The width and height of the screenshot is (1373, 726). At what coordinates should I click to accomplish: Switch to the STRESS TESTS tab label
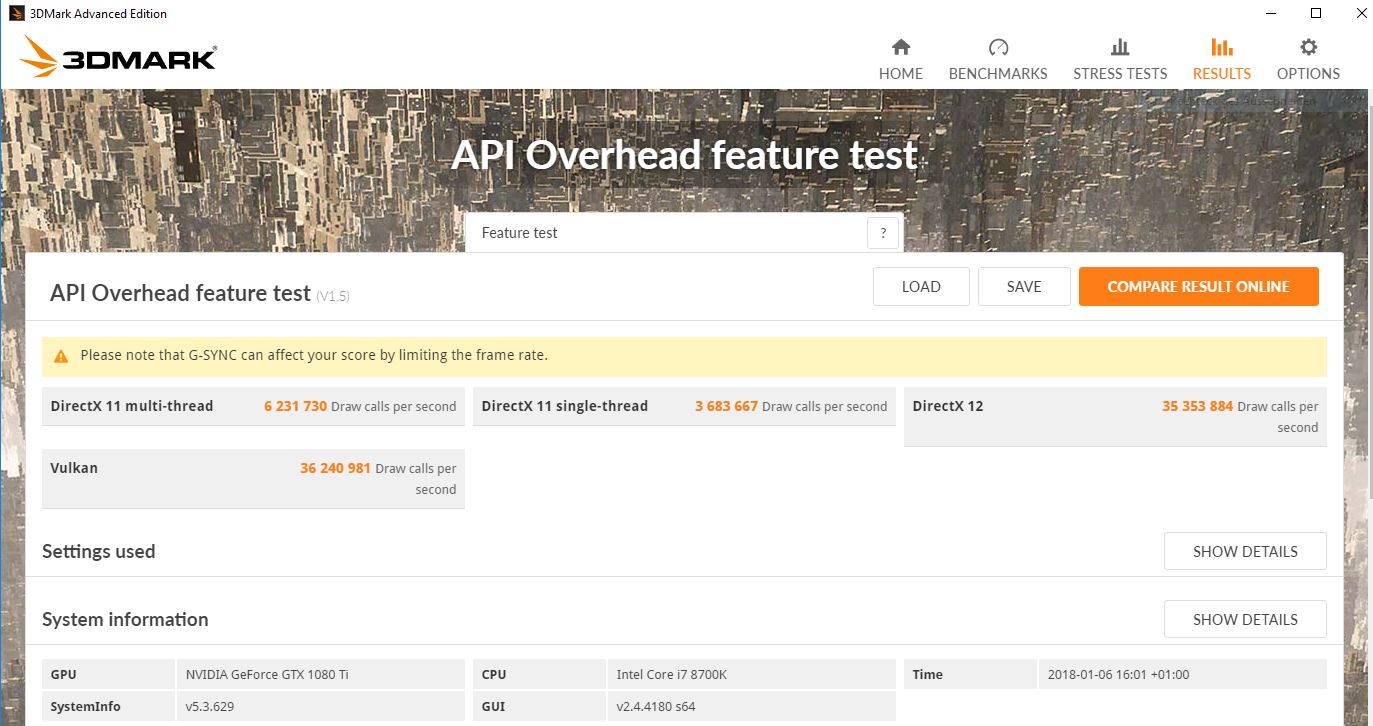coord(1120,73)
